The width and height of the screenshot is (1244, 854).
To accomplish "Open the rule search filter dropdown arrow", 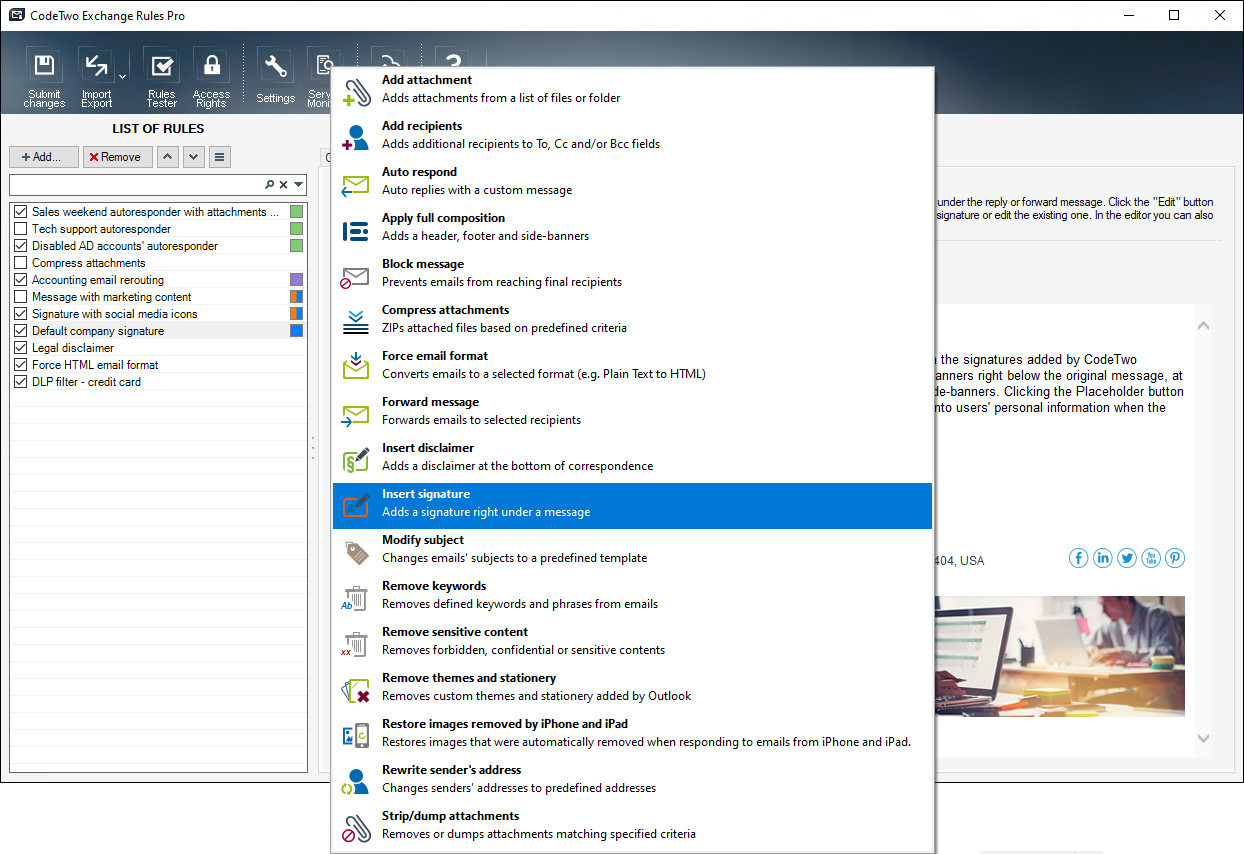I will [298, 185].
